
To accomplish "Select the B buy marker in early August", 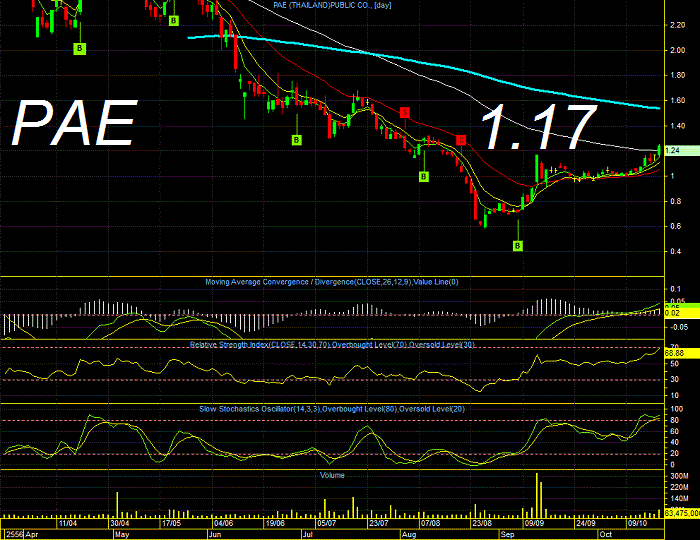I will click(x=424, y=177).
